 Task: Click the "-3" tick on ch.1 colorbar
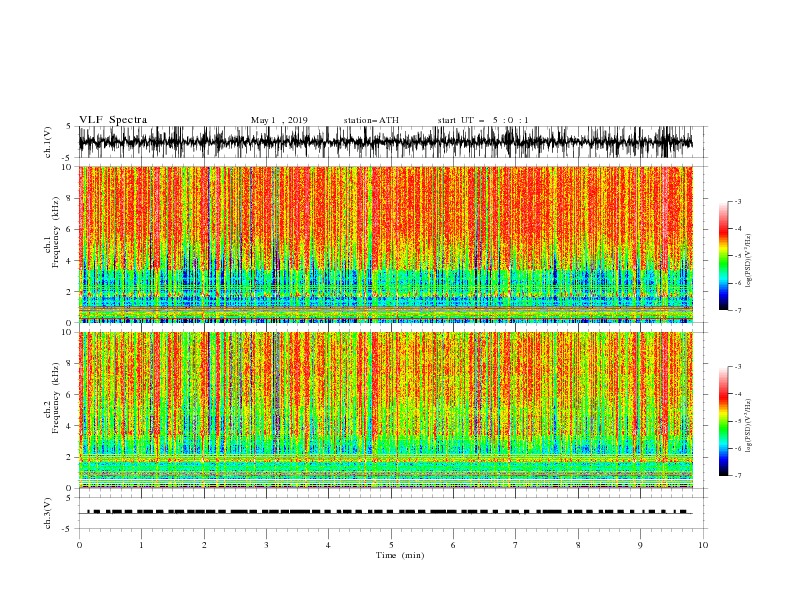738,201
